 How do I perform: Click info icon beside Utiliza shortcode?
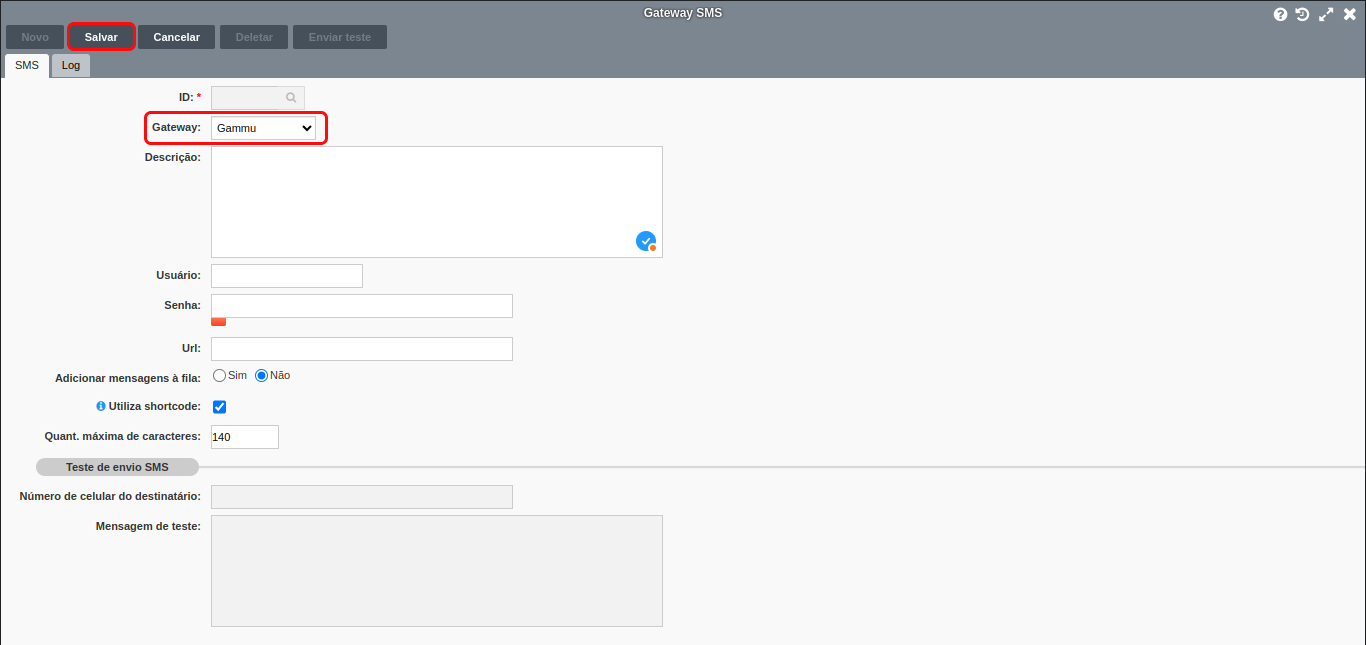coord(100,407)
